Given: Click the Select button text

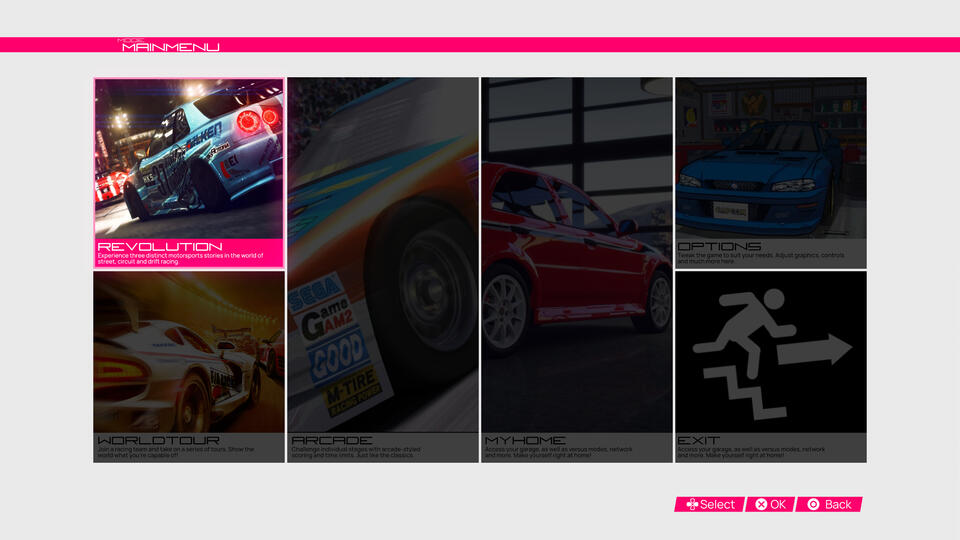Looking at the screenshot, I should point(717,505).
